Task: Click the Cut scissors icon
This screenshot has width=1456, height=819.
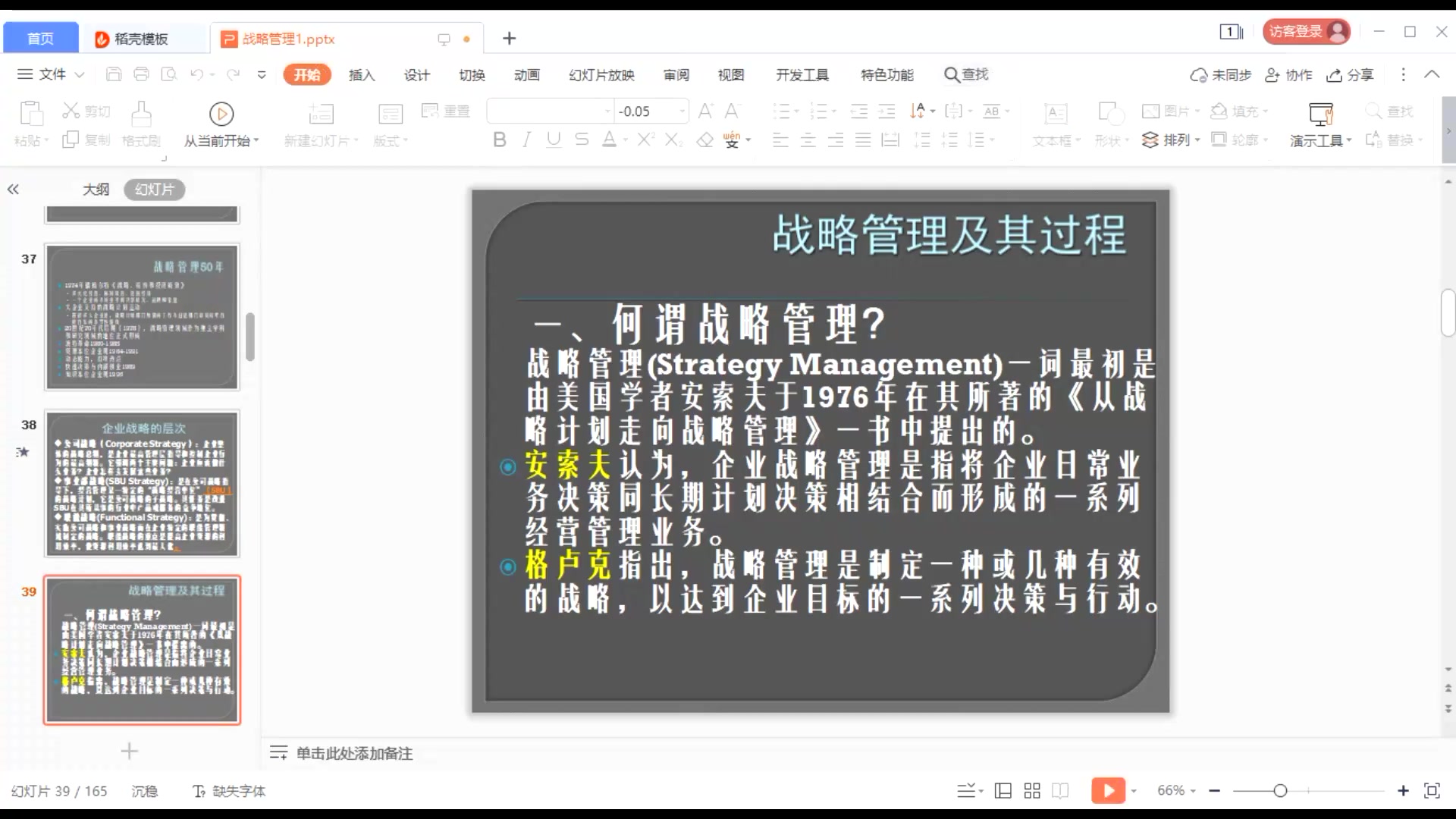Action: pyautogui.click(x=71, y=111)
